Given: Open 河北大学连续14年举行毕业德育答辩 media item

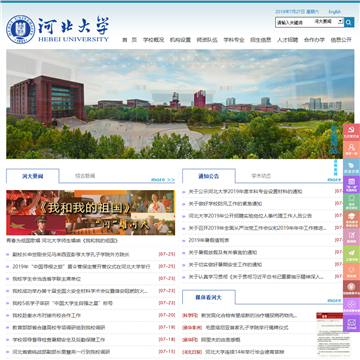Looking at the screenshot, I should (x=245, y=352).
